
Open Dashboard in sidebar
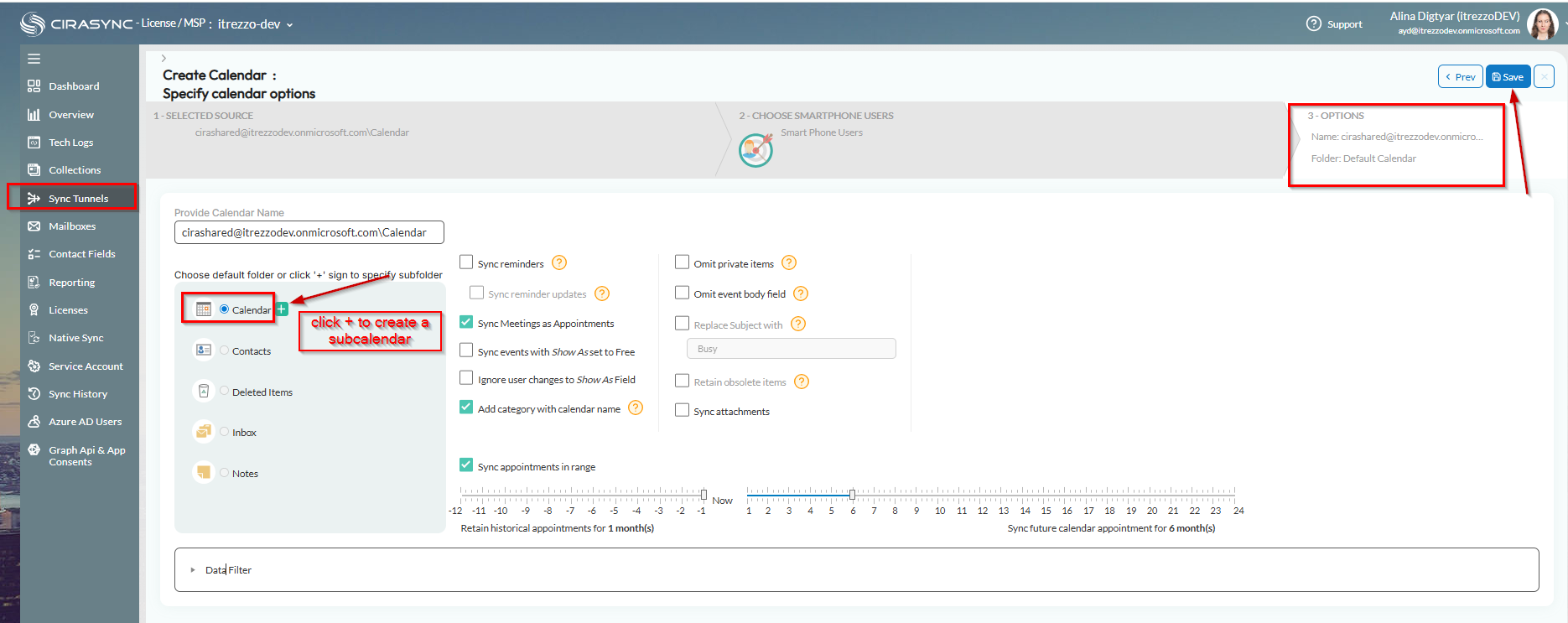point(74,86)
